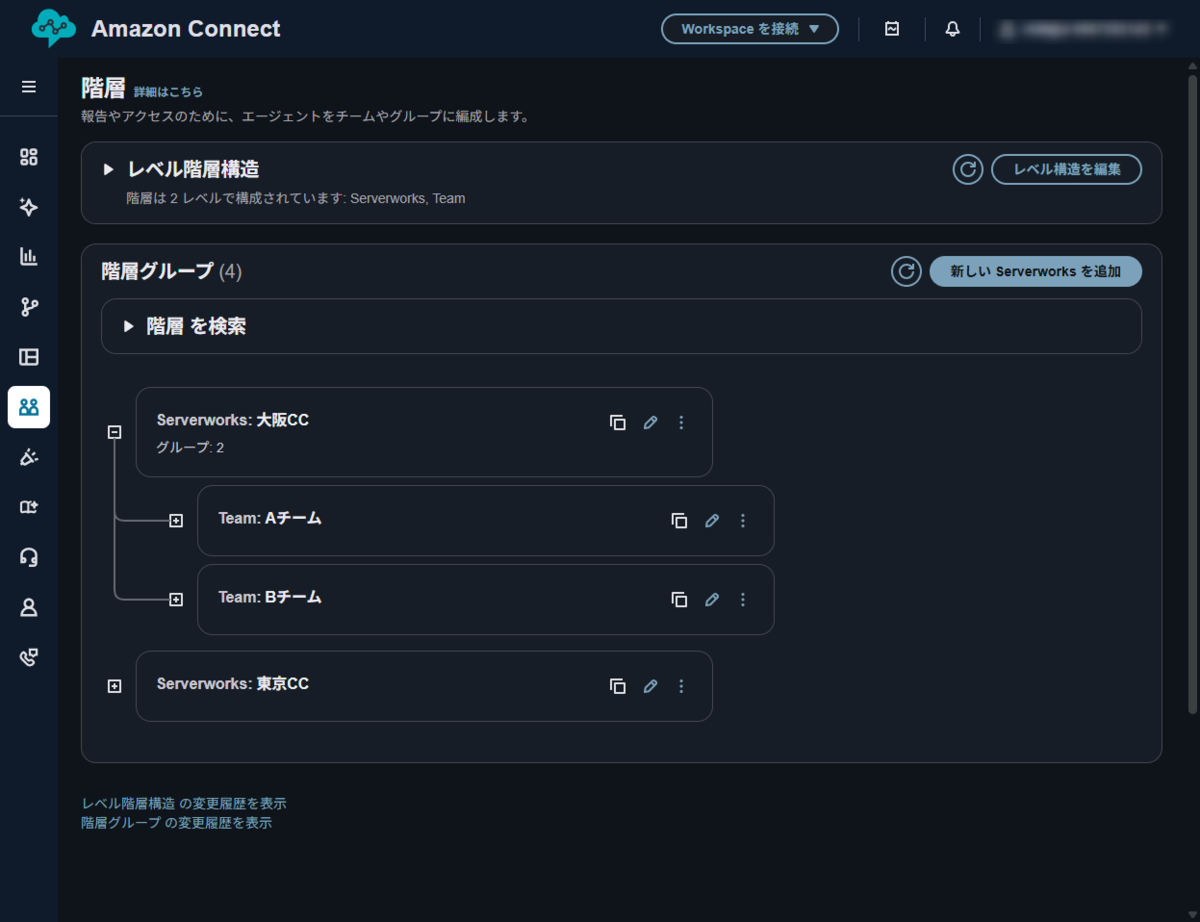Refresh the レベル階層構造 section
This screenshot has height=922, width=1200.
coord(967,169)
